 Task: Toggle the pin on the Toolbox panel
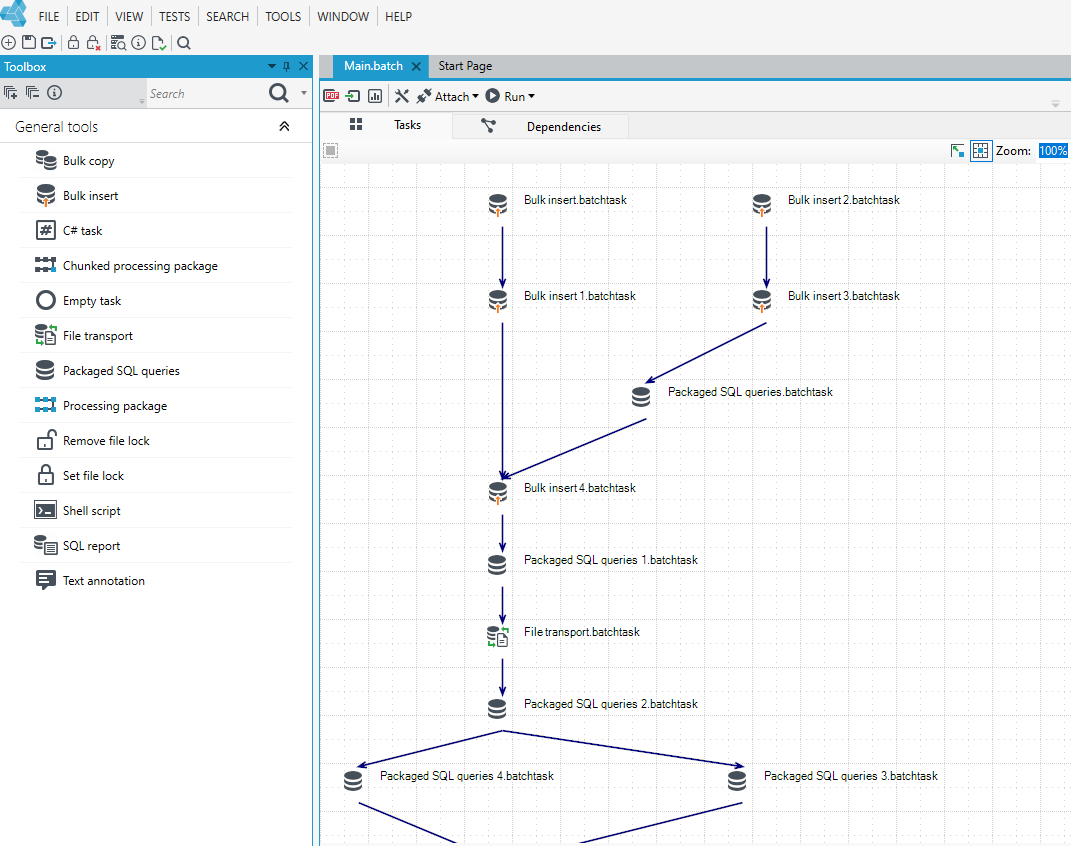[286, 66]
